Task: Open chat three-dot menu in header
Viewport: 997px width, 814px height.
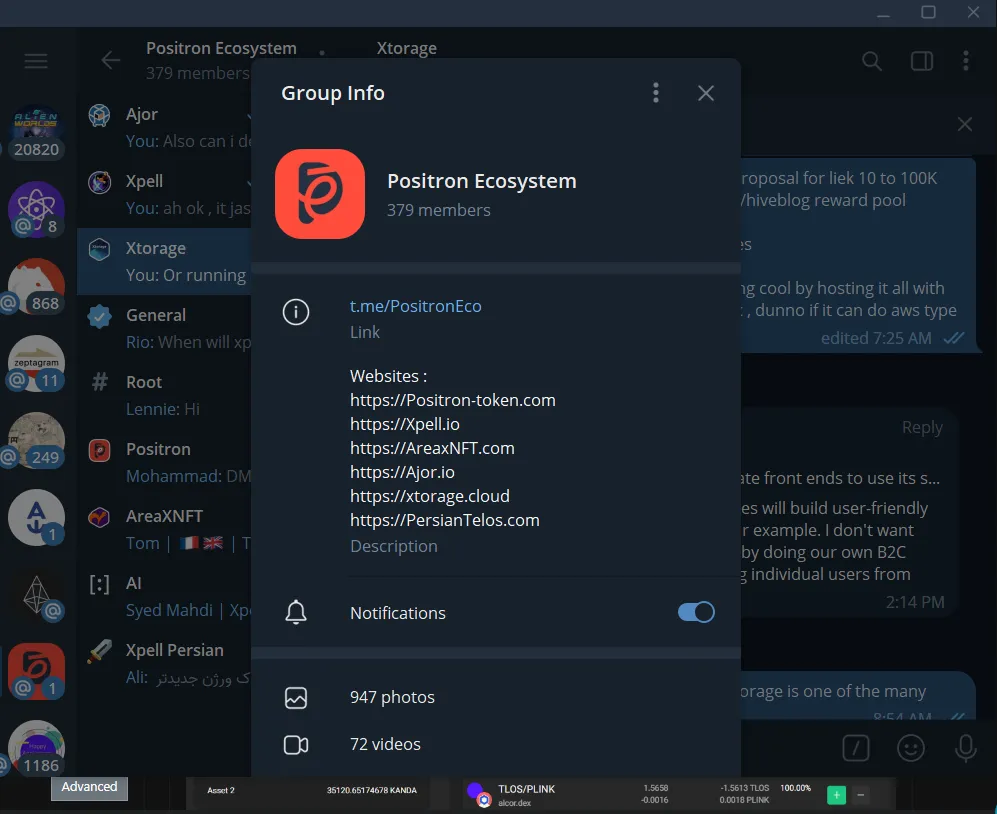Action: coord(966,61)
